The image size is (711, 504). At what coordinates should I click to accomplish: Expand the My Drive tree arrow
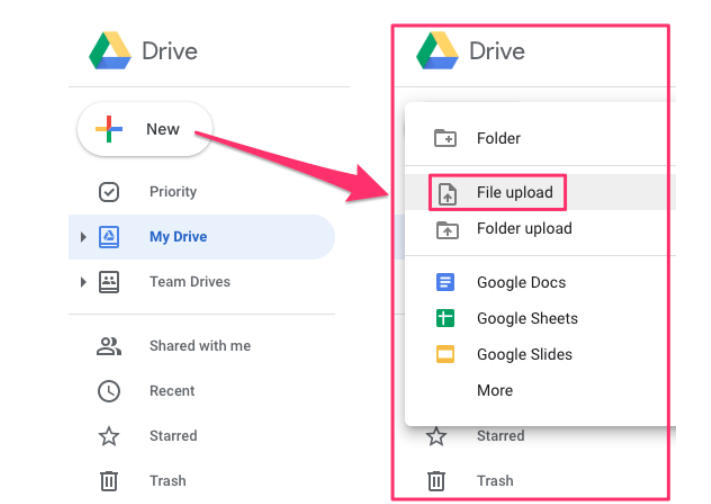(x=82, y=237)
